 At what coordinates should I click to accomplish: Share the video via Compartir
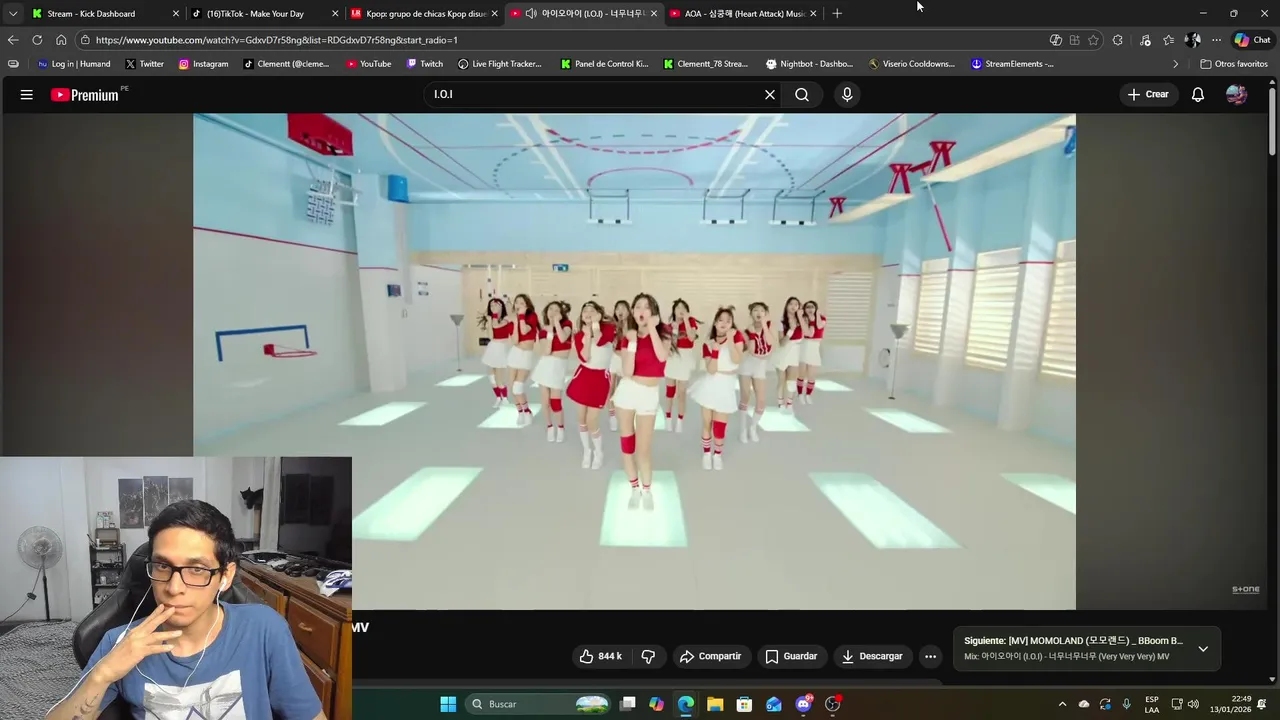pyautogui.click(x=710, y=656)
